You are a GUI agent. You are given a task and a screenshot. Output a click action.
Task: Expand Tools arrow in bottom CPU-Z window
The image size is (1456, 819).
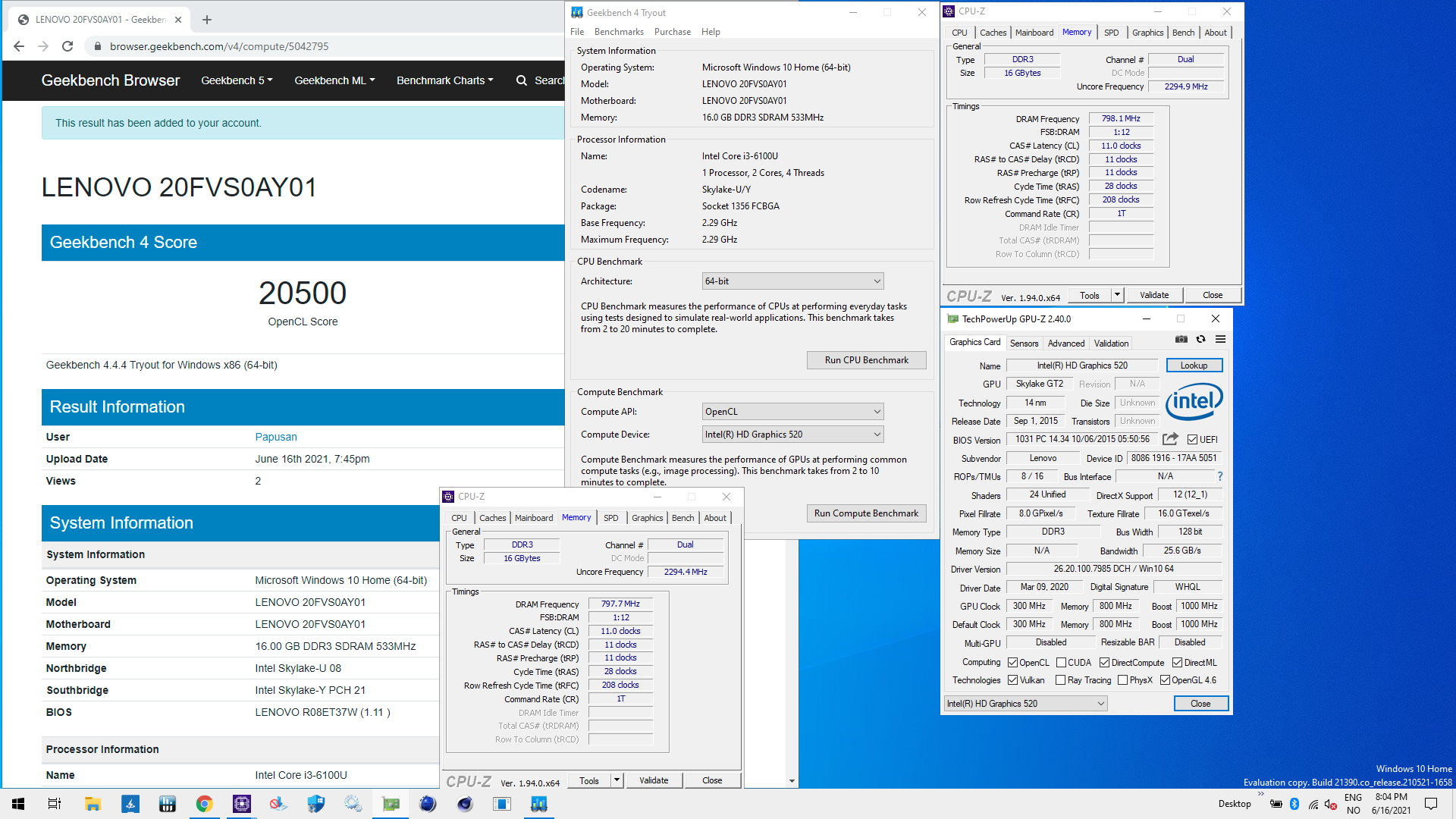pos(617,780)
